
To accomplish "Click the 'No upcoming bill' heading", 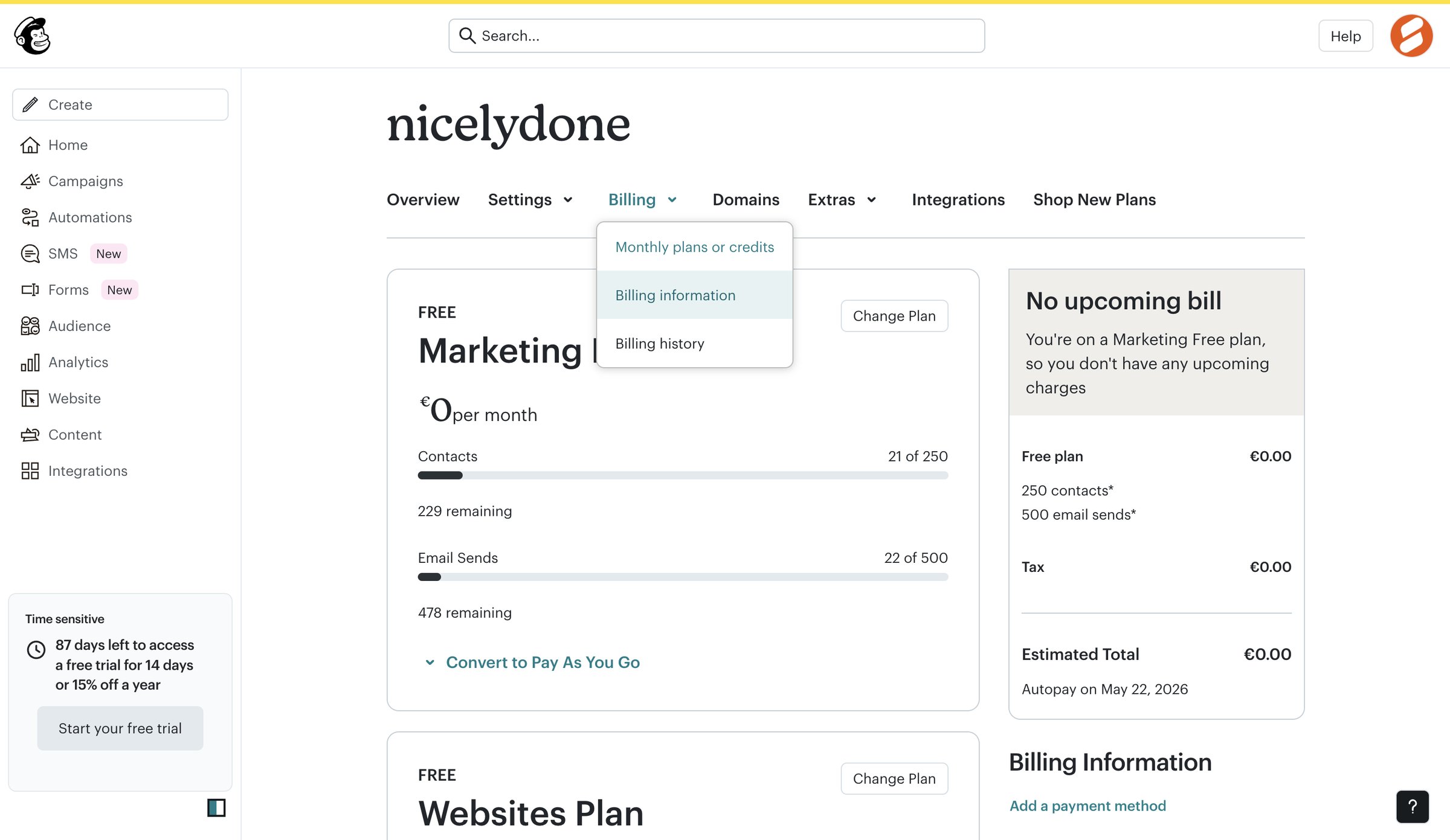I will tap(1123, 301).
